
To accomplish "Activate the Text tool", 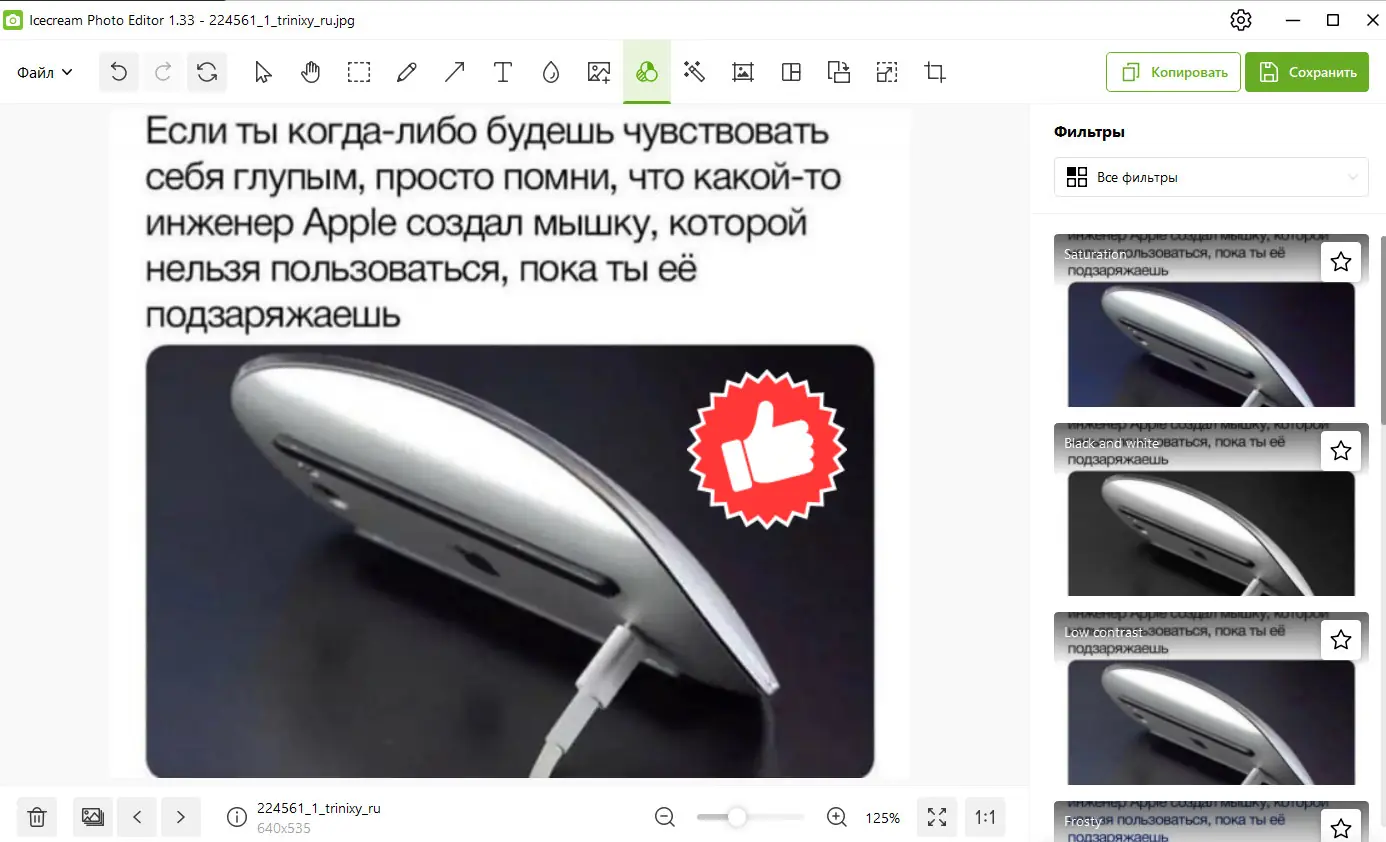I will click(502, 71).
